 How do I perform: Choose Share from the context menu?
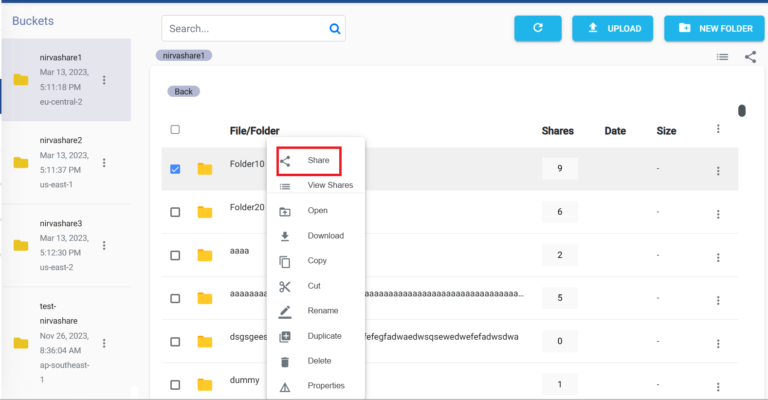pos(318,160)
